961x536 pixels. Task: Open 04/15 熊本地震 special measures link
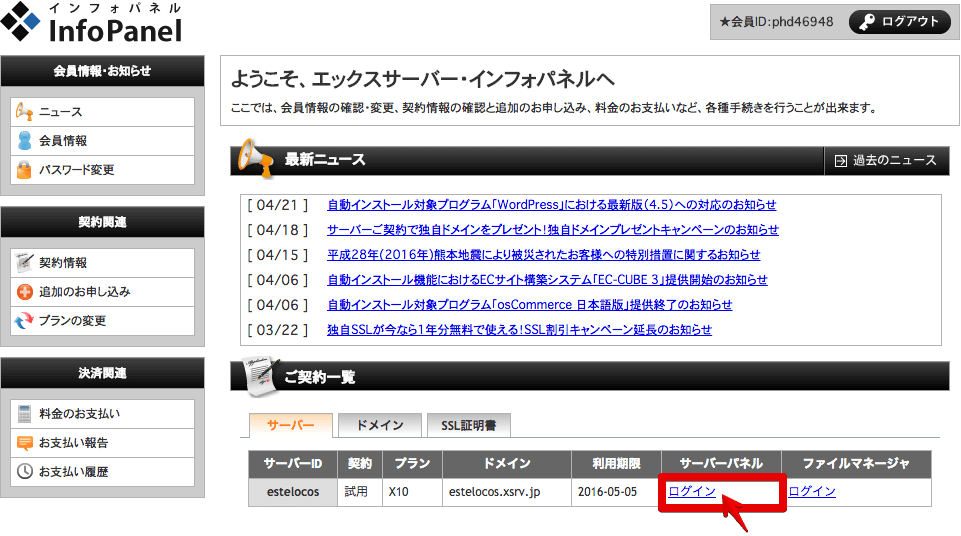pyautogui.click(x=544, y=255)
